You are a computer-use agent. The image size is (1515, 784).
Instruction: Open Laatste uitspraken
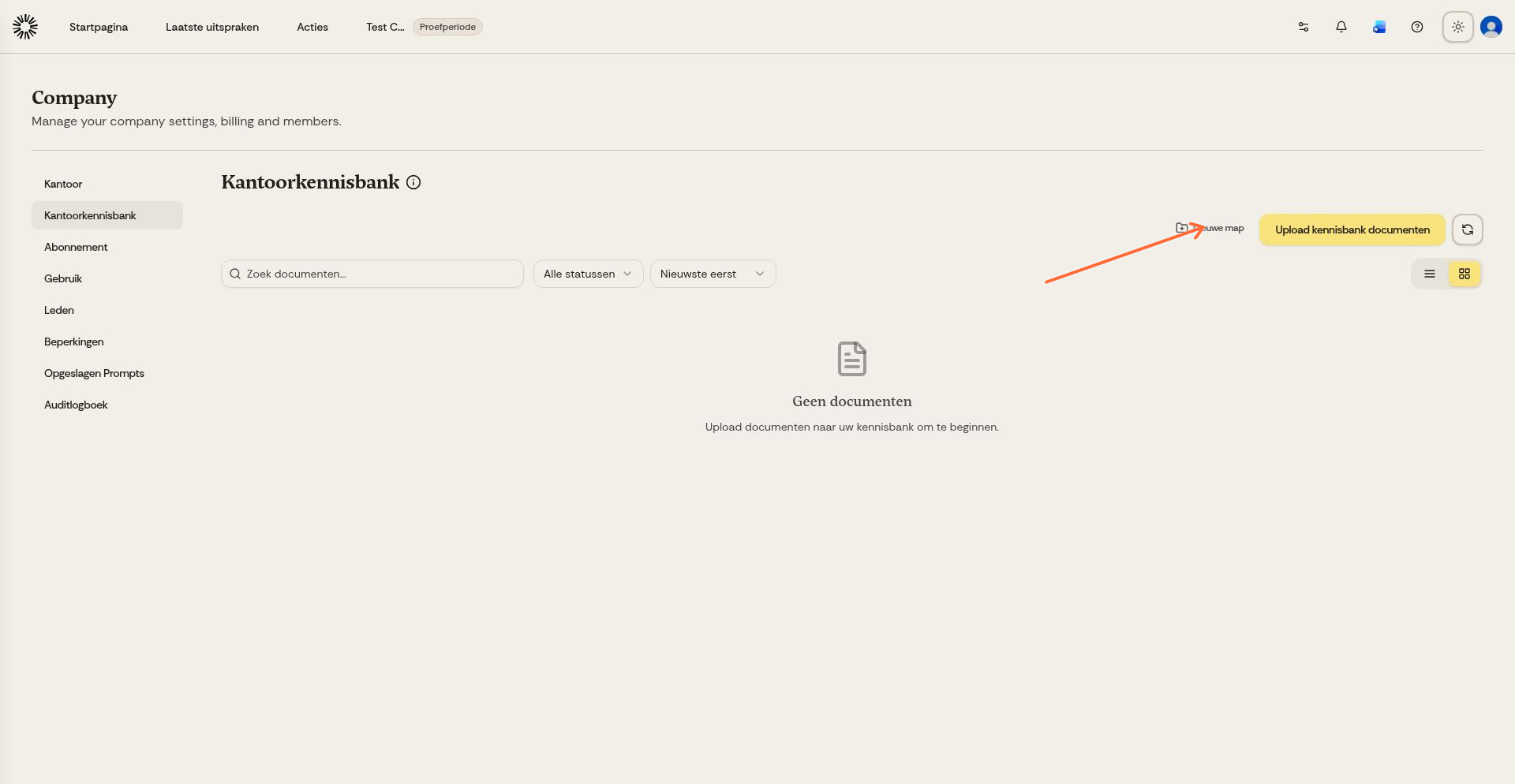(212, 27)
